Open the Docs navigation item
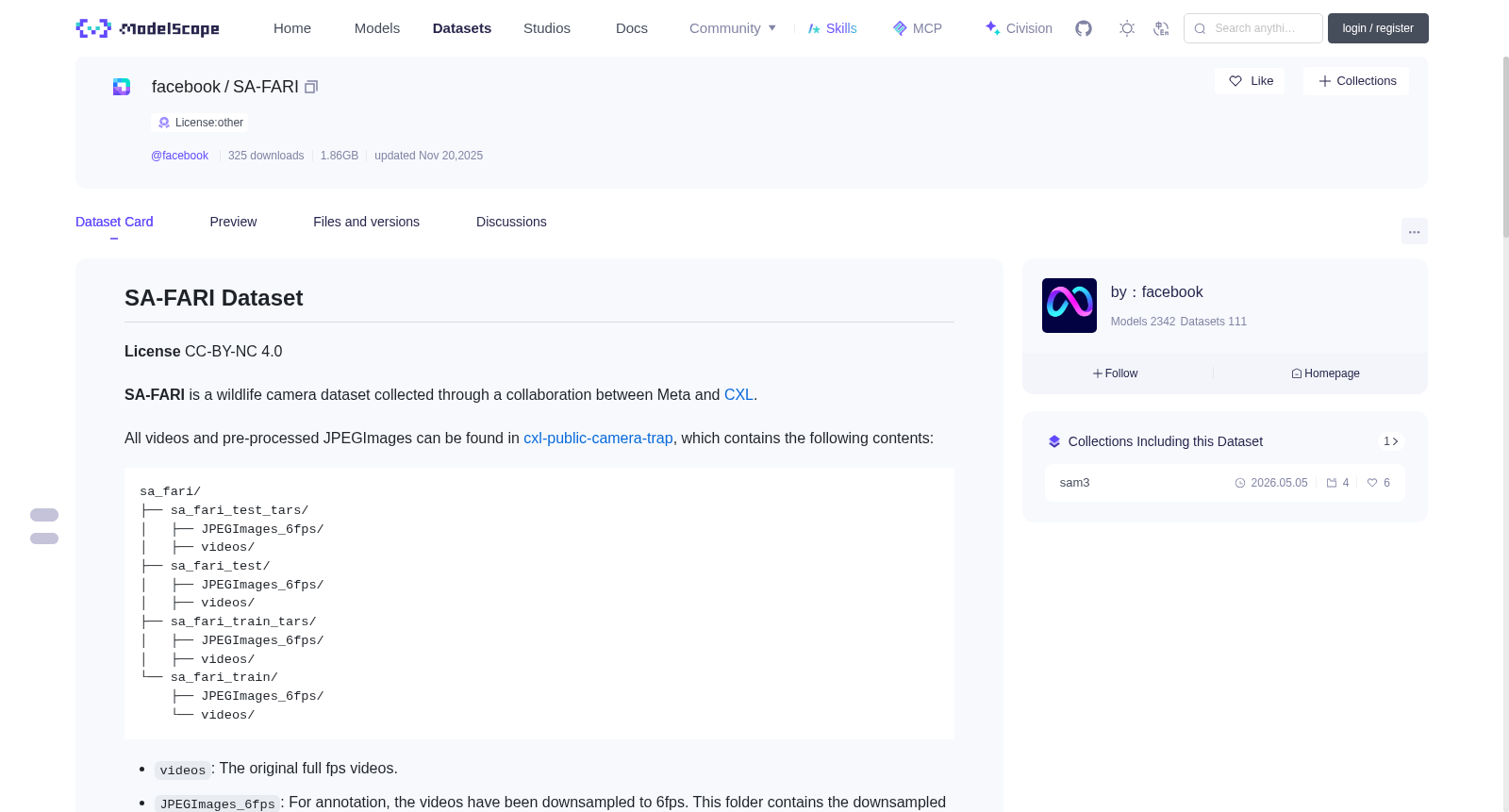 (x=632, y=28)
